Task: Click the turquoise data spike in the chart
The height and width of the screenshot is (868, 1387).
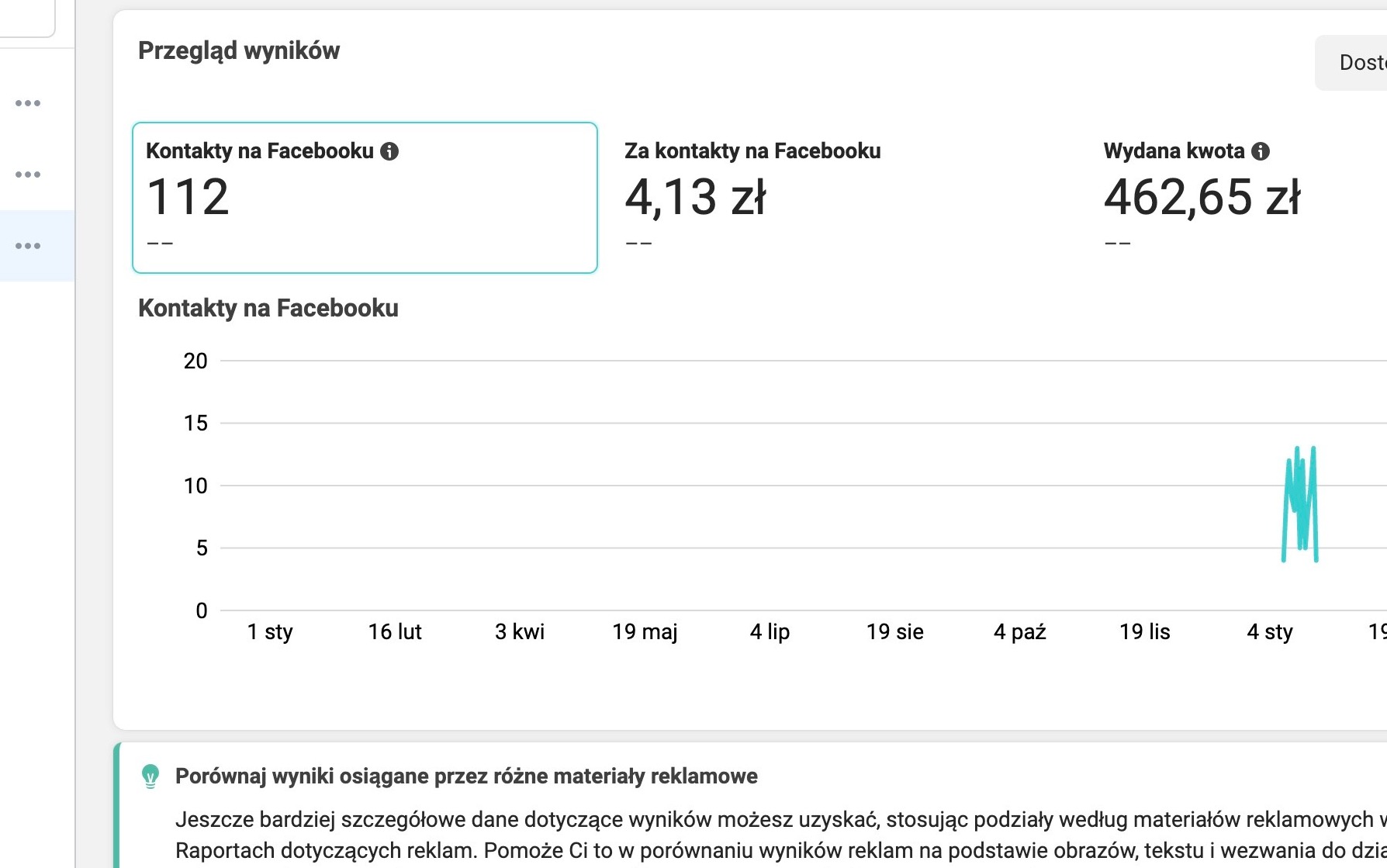Action: coord(1300,503)
